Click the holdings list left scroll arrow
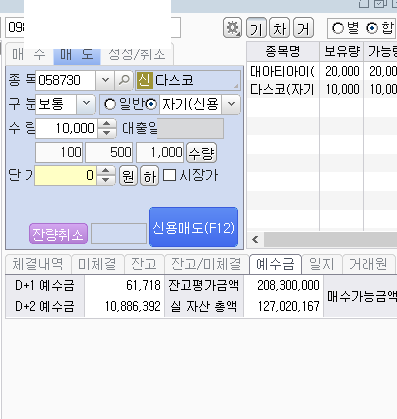 (x=255, y=239)
